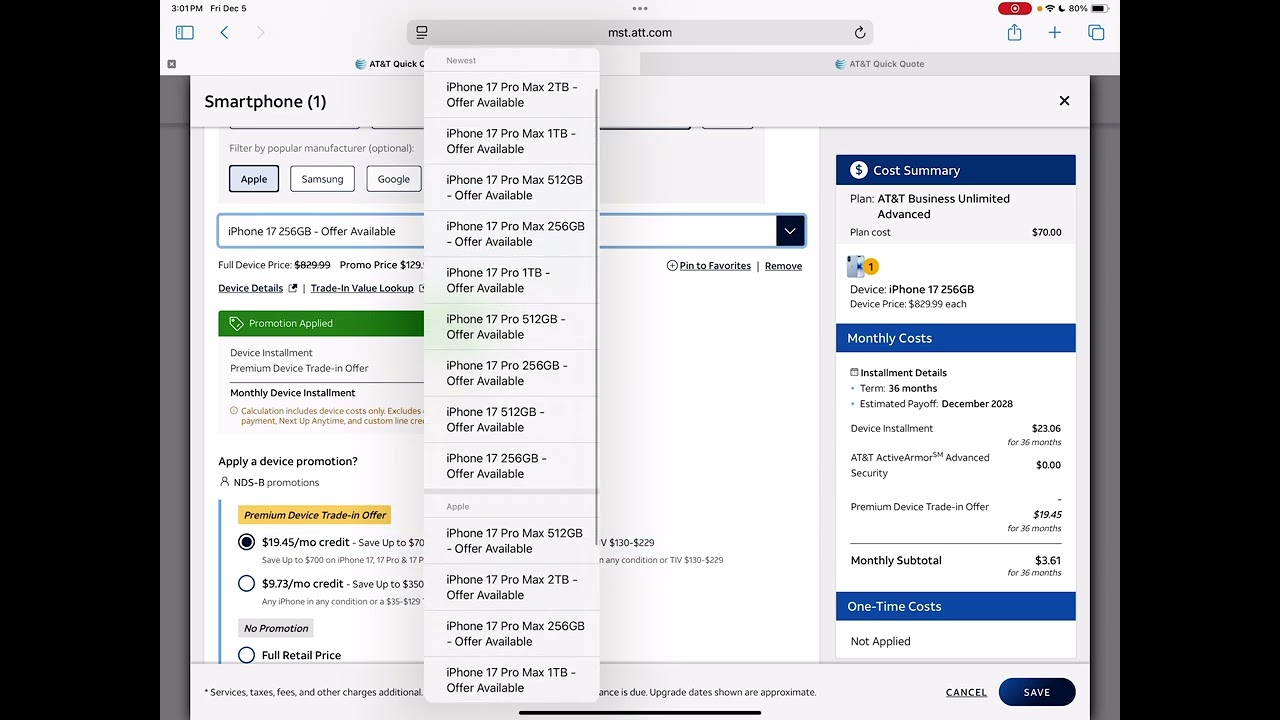The image size is (1280, 720).
Task: Tap the battery indicator in the status bar
Action: [x=1099, y=8]
